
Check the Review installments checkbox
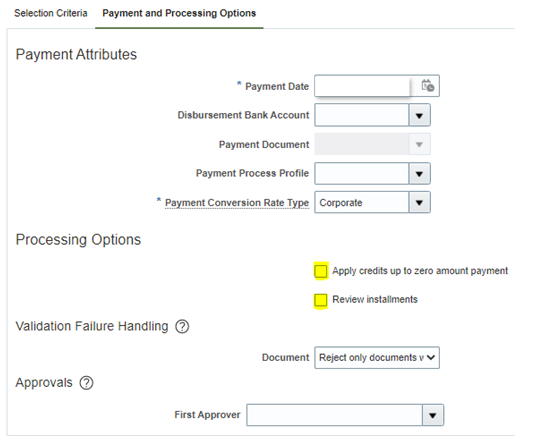(321, 300)
